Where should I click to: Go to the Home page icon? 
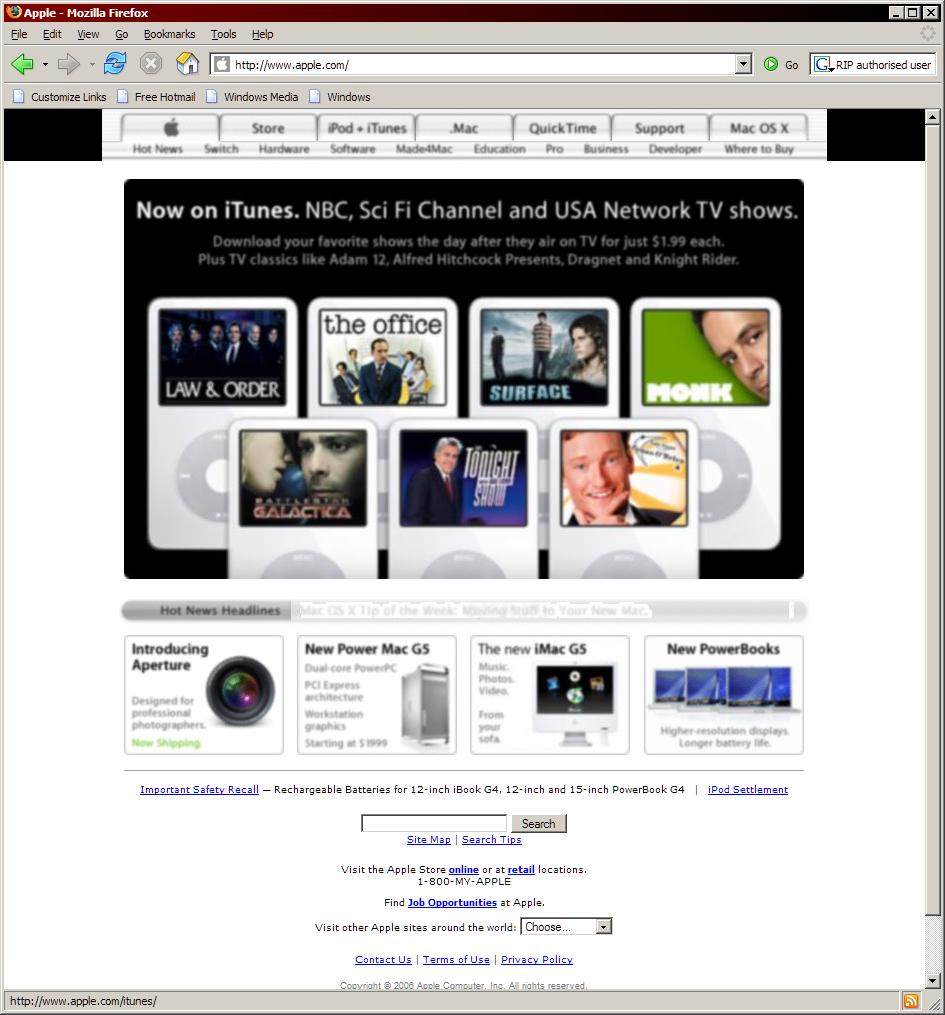point(187,63)
